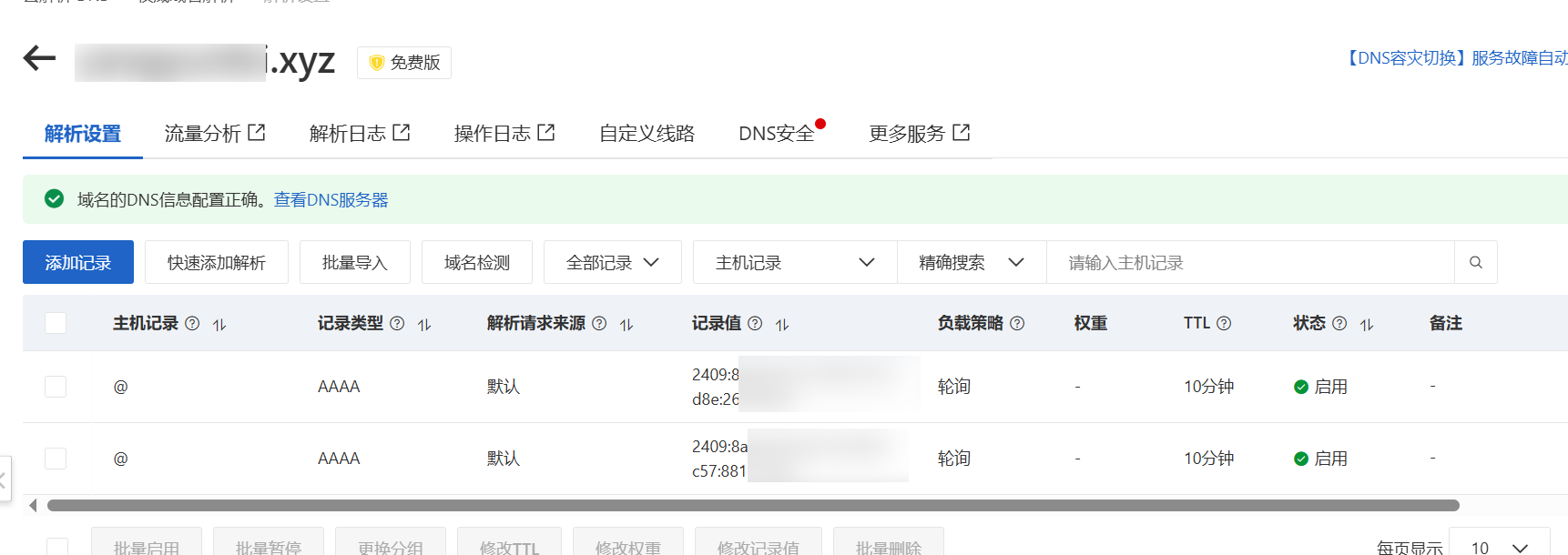Open the 自定义线路 tab
Image resolution: width=1568 pixels, height=555 pixels.
click(x=647, y=134)
